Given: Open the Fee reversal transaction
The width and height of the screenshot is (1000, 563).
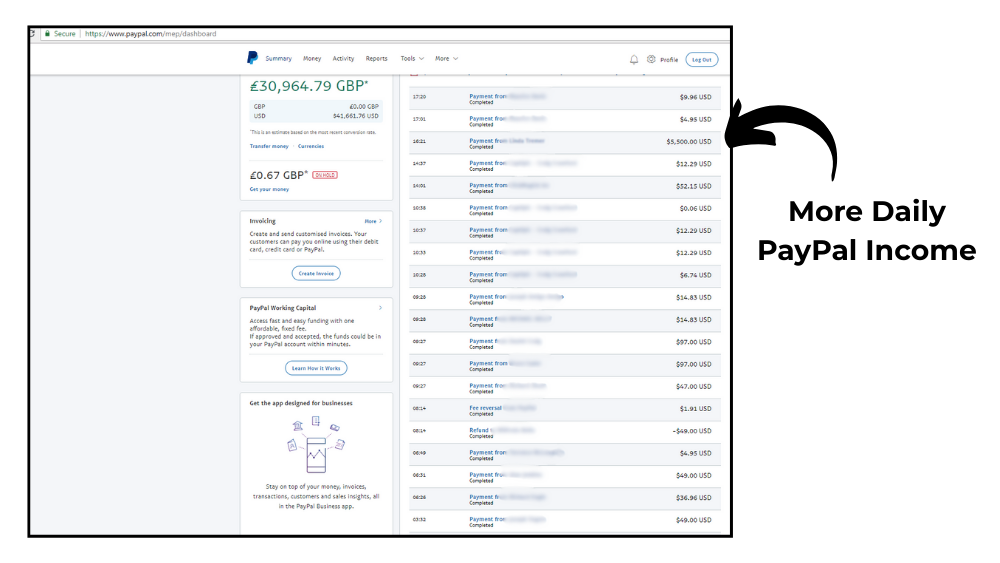Looking at the screenshot, I should click(x=564, y=409).
